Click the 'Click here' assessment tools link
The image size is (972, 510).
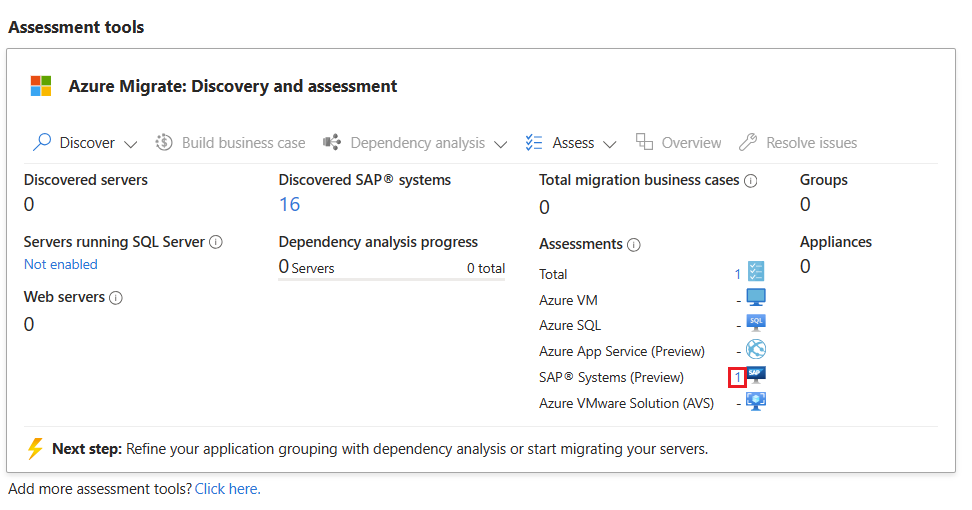(227, 489)
